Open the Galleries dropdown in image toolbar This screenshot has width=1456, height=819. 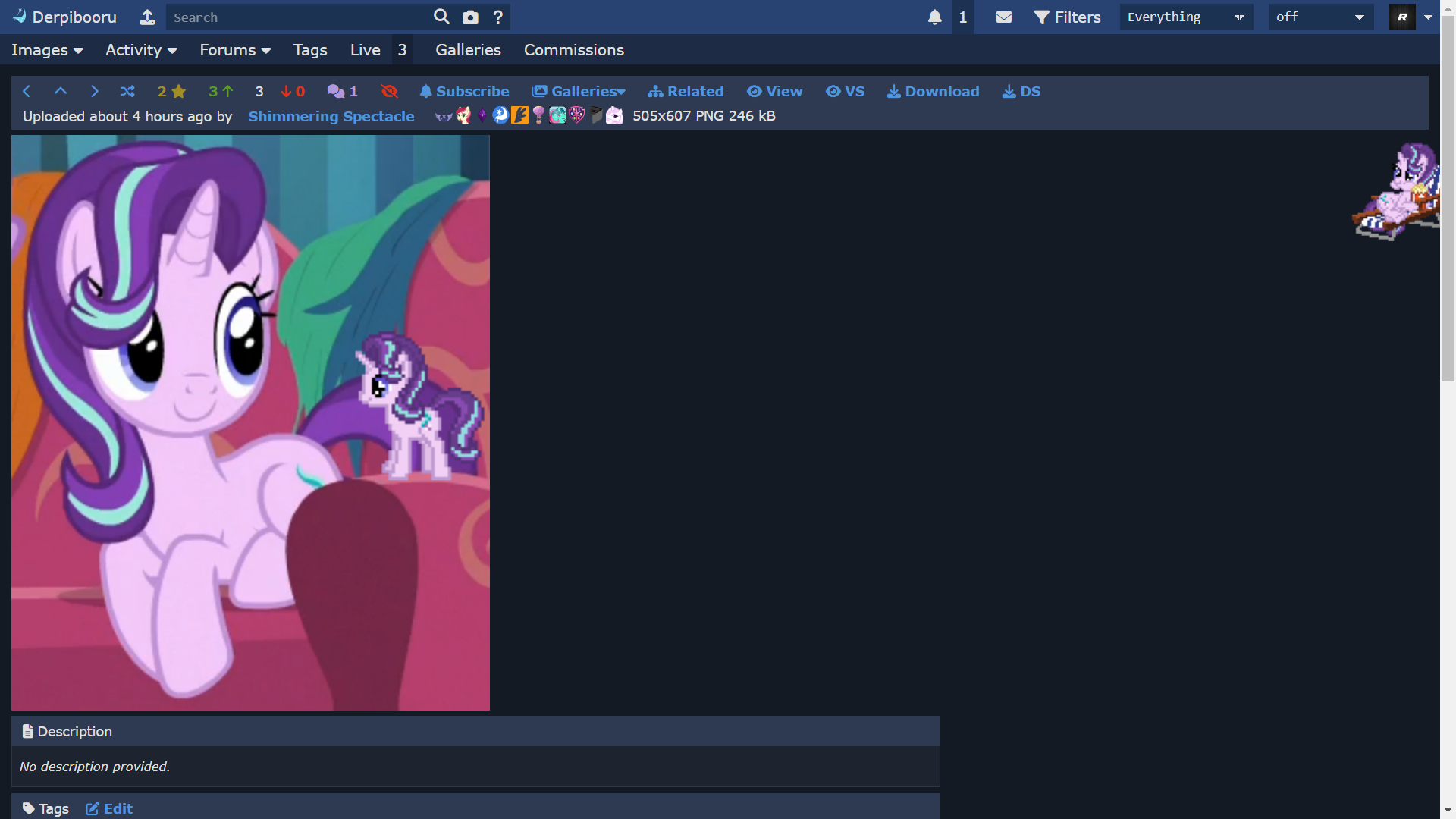[x=579, y=91]
